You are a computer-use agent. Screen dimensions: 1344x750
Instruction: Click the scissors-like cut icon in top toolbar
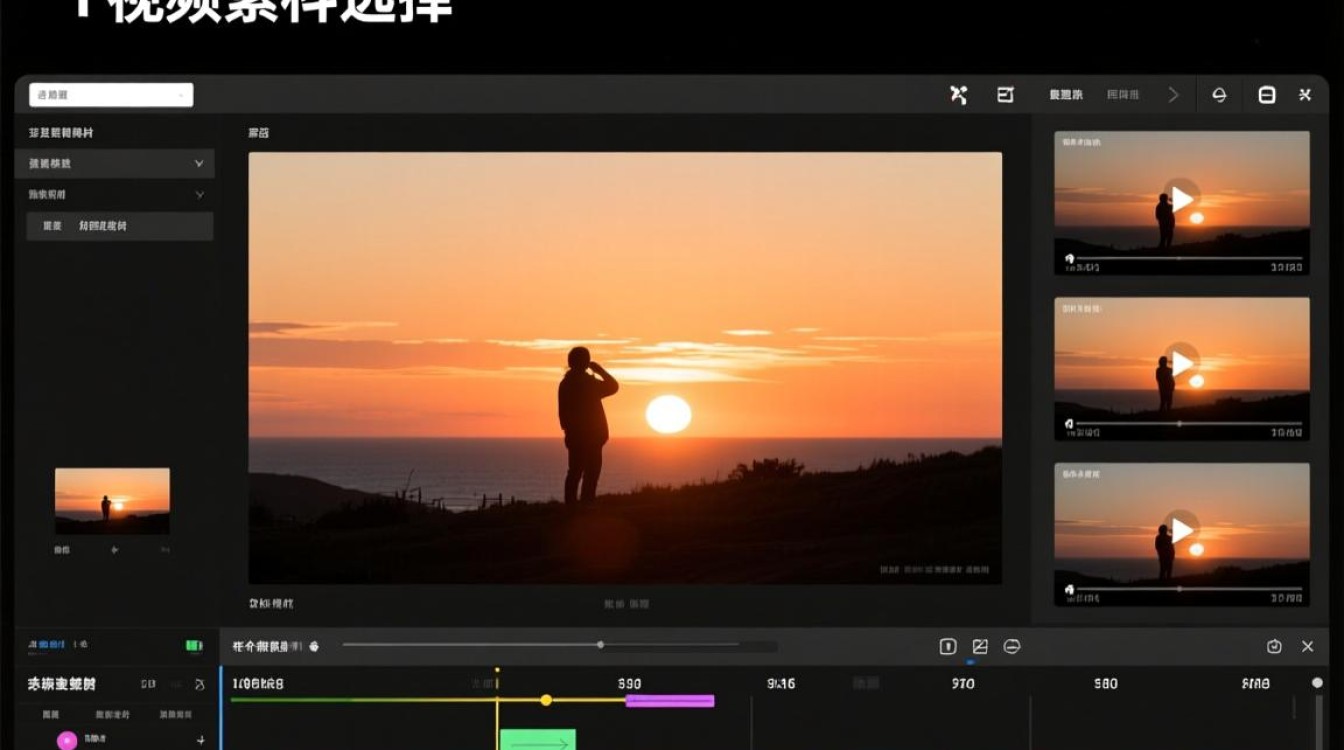pos(958,95)
